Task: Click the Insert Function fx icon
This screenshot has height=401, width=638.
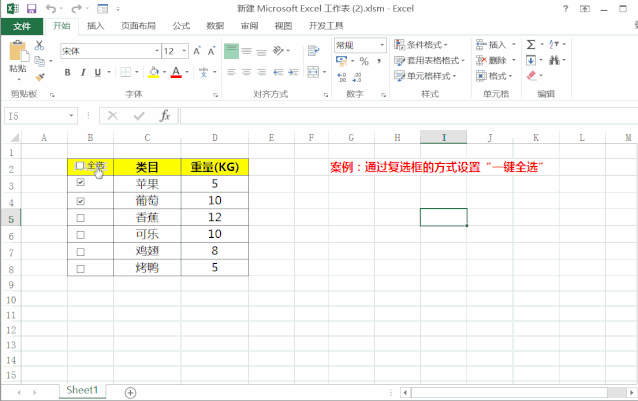Action: [165, 116]
